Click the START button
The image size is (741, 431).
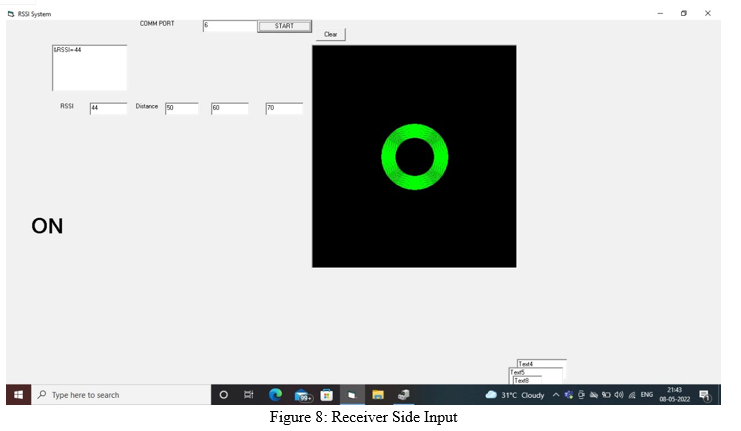tap(284, 26)
